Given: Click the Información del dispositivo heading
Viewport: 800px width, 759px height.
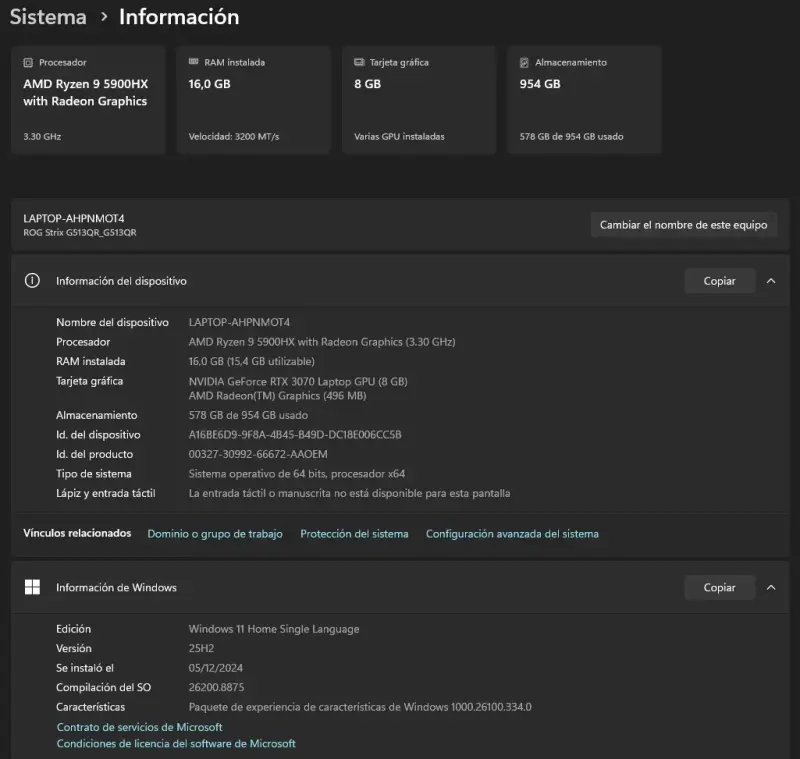Looking at the screenshot, I should [121, 281].
